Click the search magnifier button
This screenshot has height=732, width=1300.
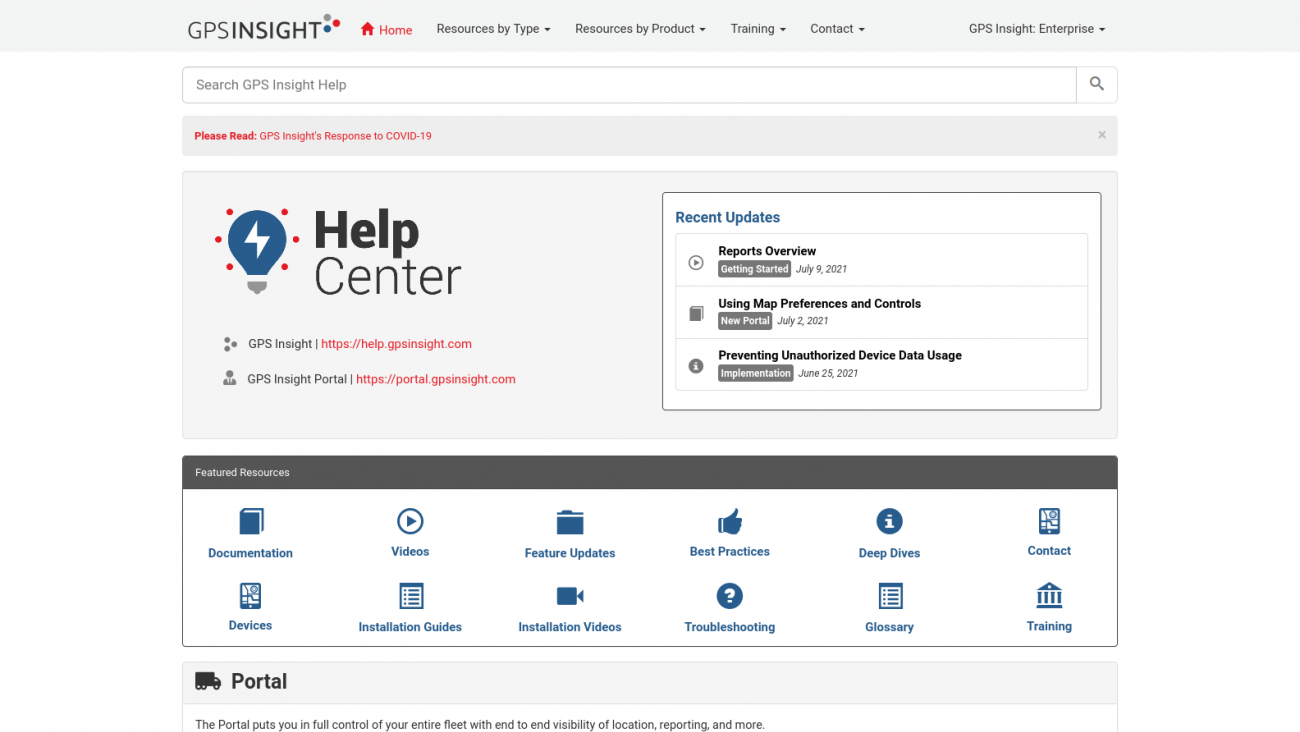click(1096, 85)
